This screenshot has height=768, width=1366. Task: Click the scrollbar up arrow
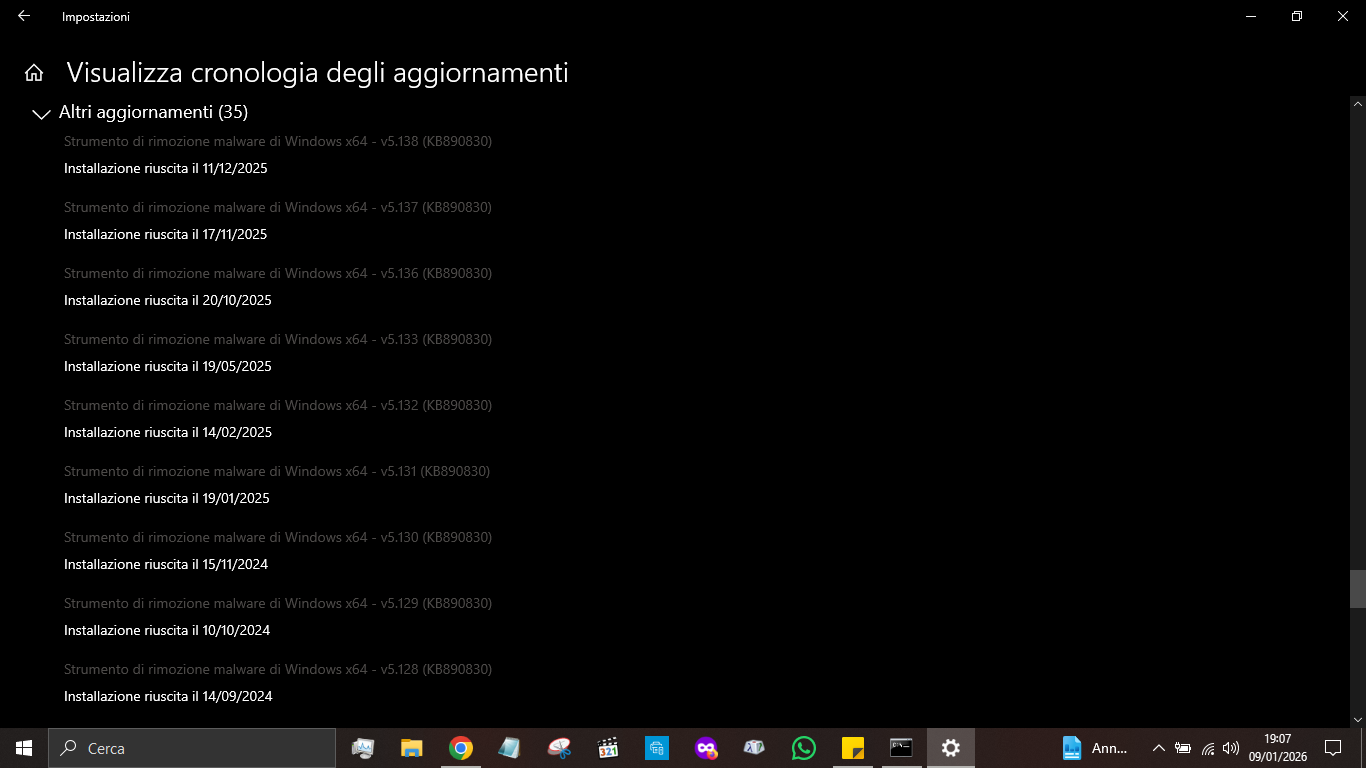coord(1357,103)
